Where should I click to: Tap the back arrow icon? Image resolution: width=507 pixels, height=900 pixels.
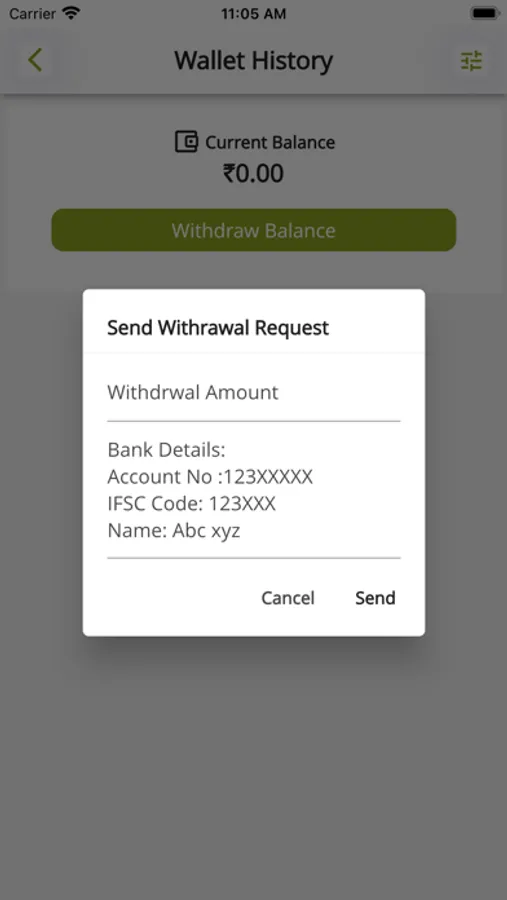click(35, 60)
